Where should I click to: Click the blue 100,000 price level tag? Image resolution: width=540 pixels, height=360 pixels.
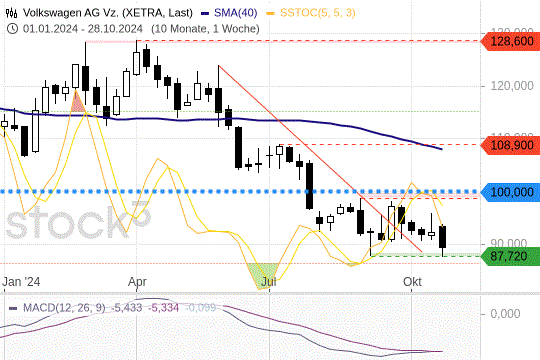point(510,192)
